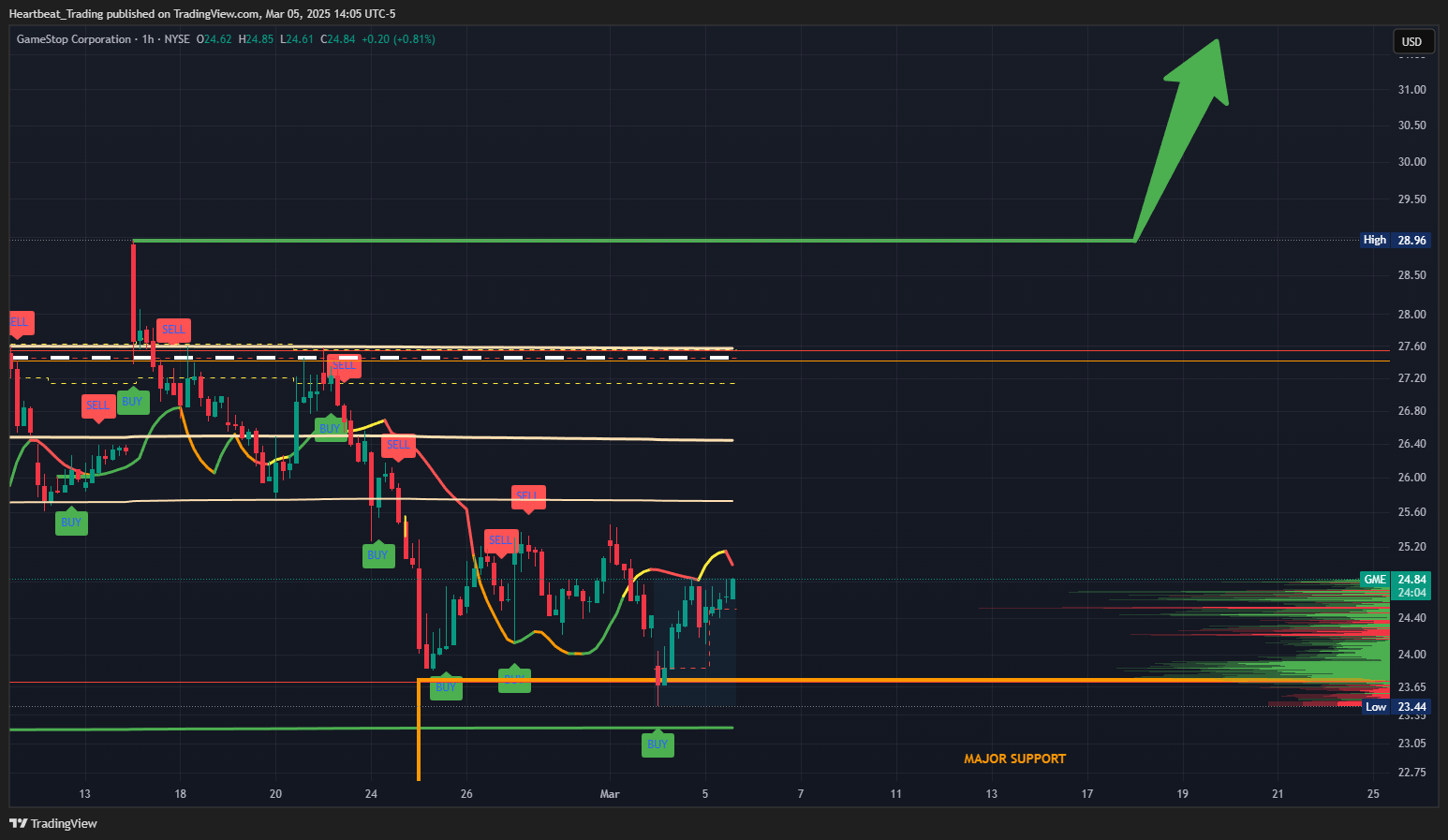Click the 29.50 price axis label

(1411, 199)
